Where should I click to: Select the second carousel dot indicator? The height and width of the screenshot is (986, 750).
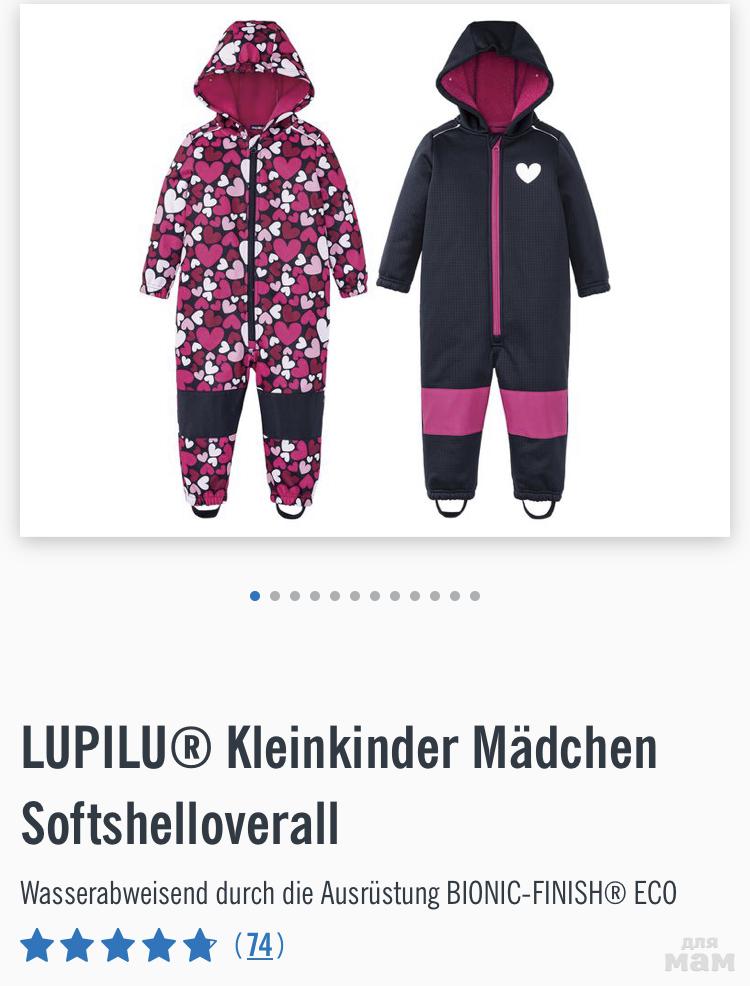pyautogui.click(x=275, y=595)
